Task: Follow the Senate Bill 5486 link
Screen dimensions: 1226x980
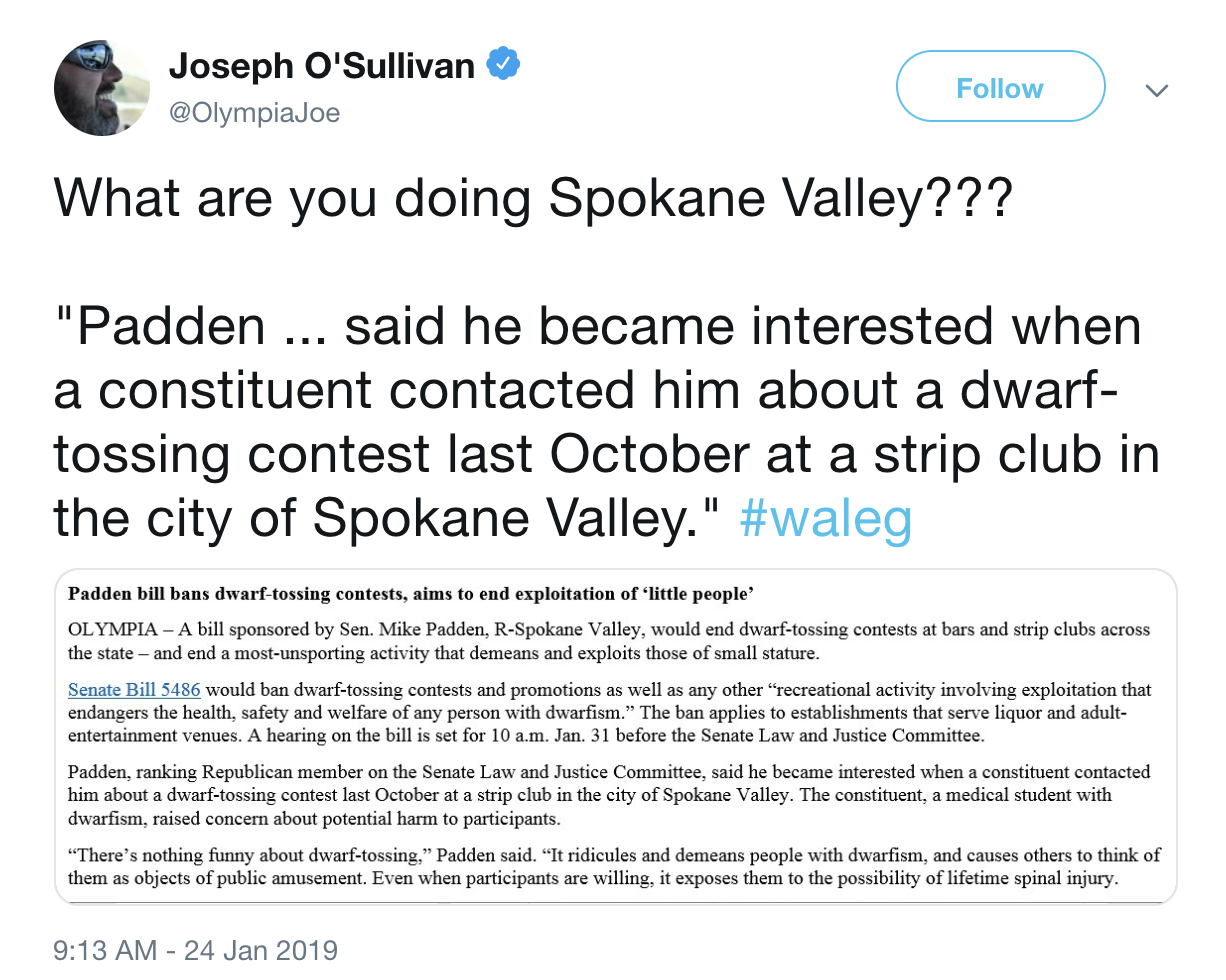Action: [134, 690]
